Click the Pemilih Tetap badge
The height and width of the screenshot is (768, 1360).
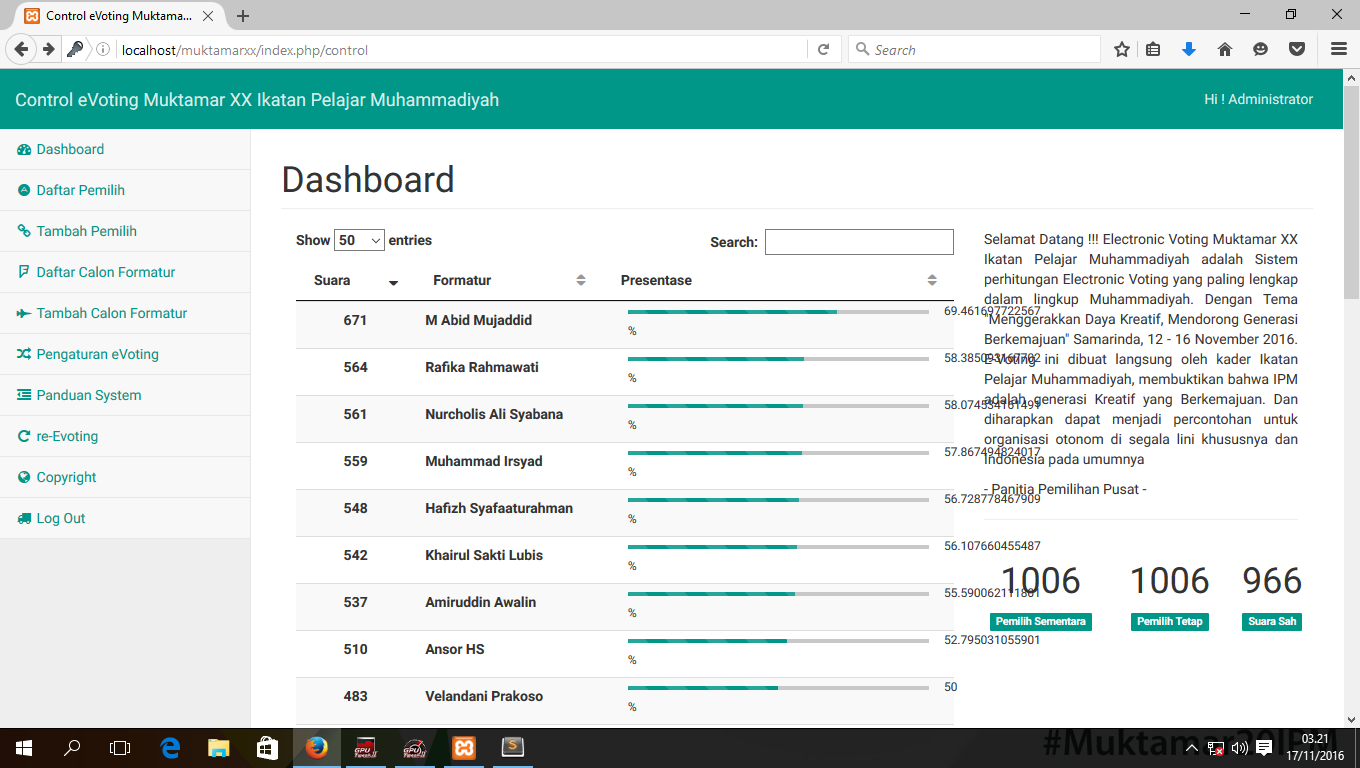click(1170, 622)
